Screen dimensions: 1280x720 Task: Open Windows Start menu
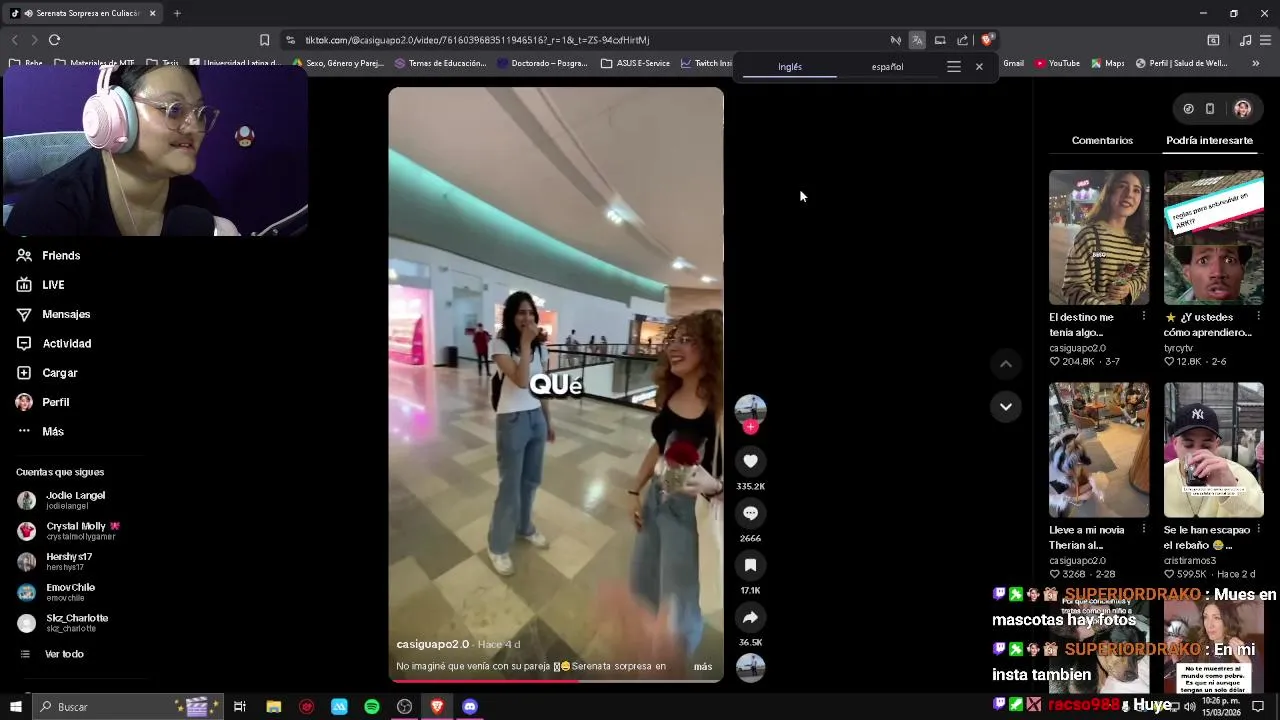coord(16,707)
